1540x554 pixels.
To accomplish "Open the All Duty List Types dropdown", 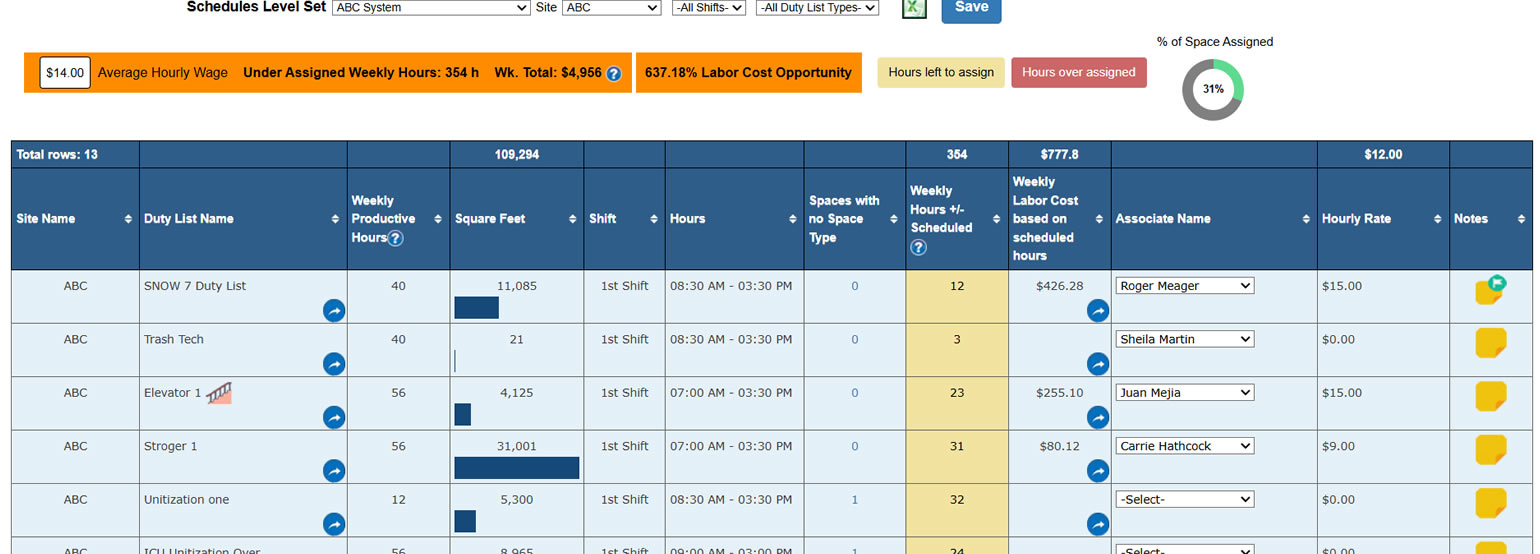I will 817,8.
